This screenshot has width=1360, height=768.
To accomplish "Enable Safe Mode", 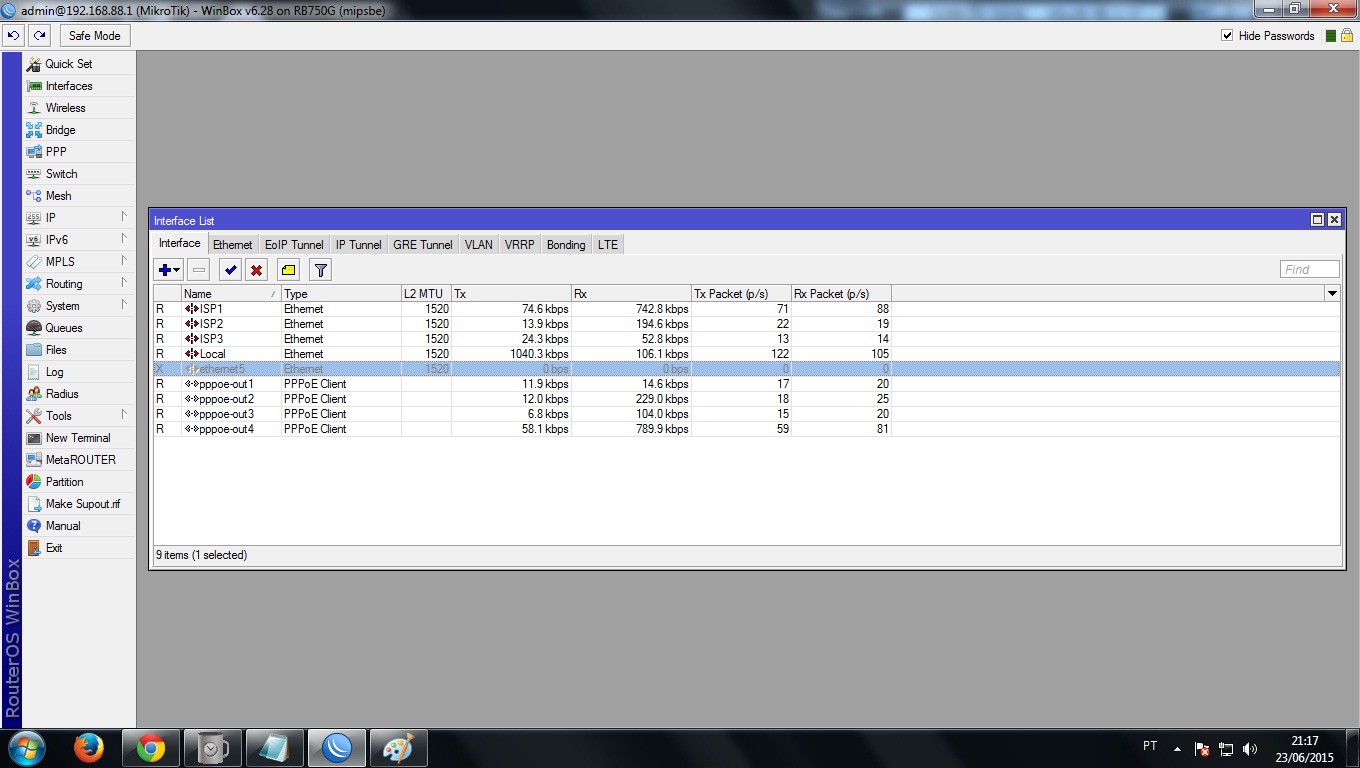I will [x=94, y=36].
